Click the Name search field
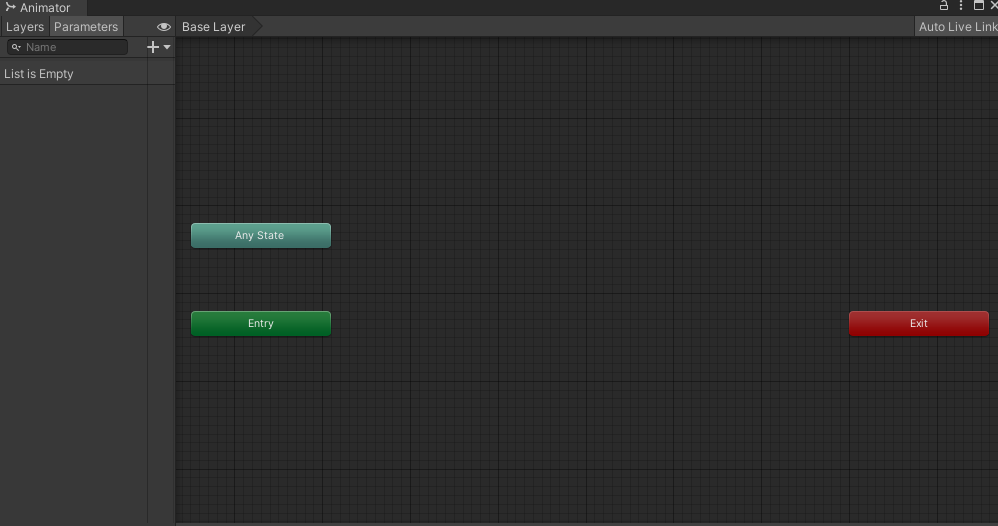998x526 pixels. click(67, 47)
